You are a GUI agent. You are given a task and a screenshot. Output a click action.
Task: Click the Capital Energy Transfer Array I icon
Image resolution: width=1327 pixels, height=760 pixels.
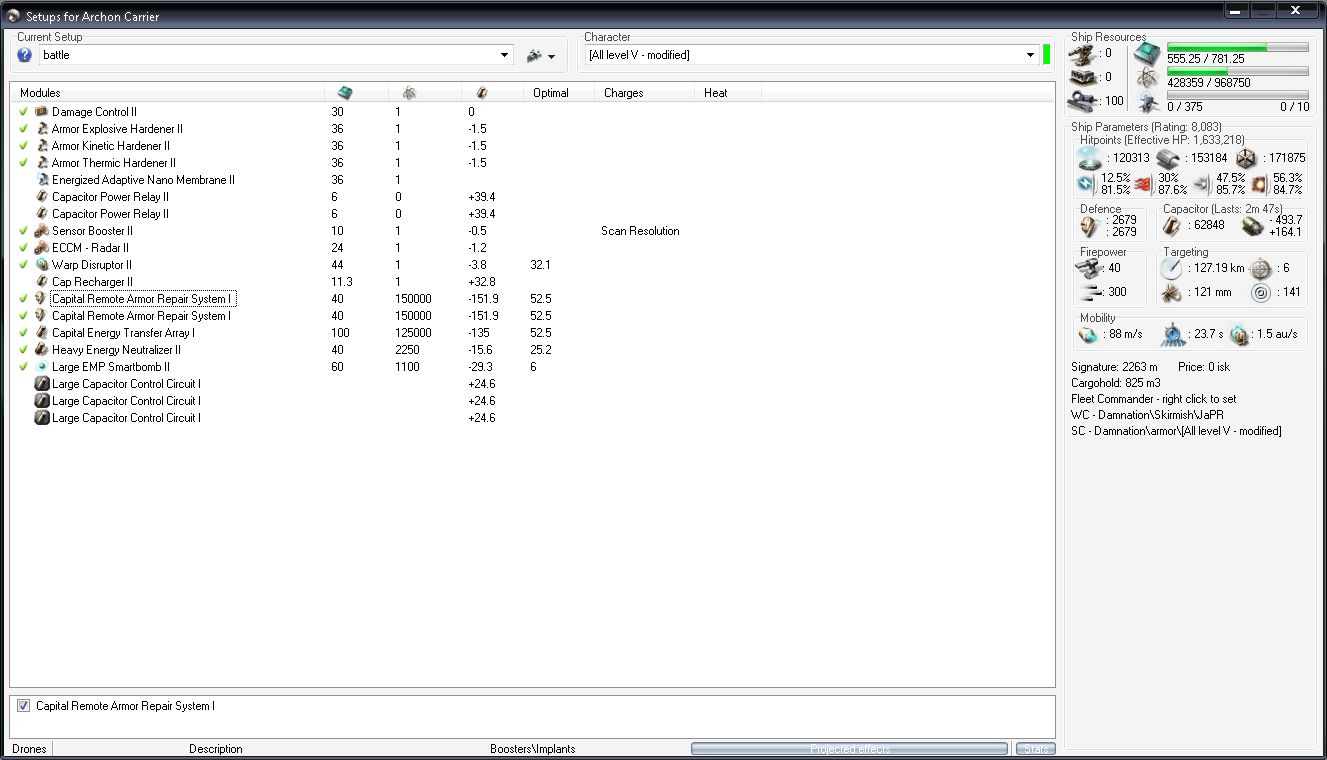coord(42,333)
